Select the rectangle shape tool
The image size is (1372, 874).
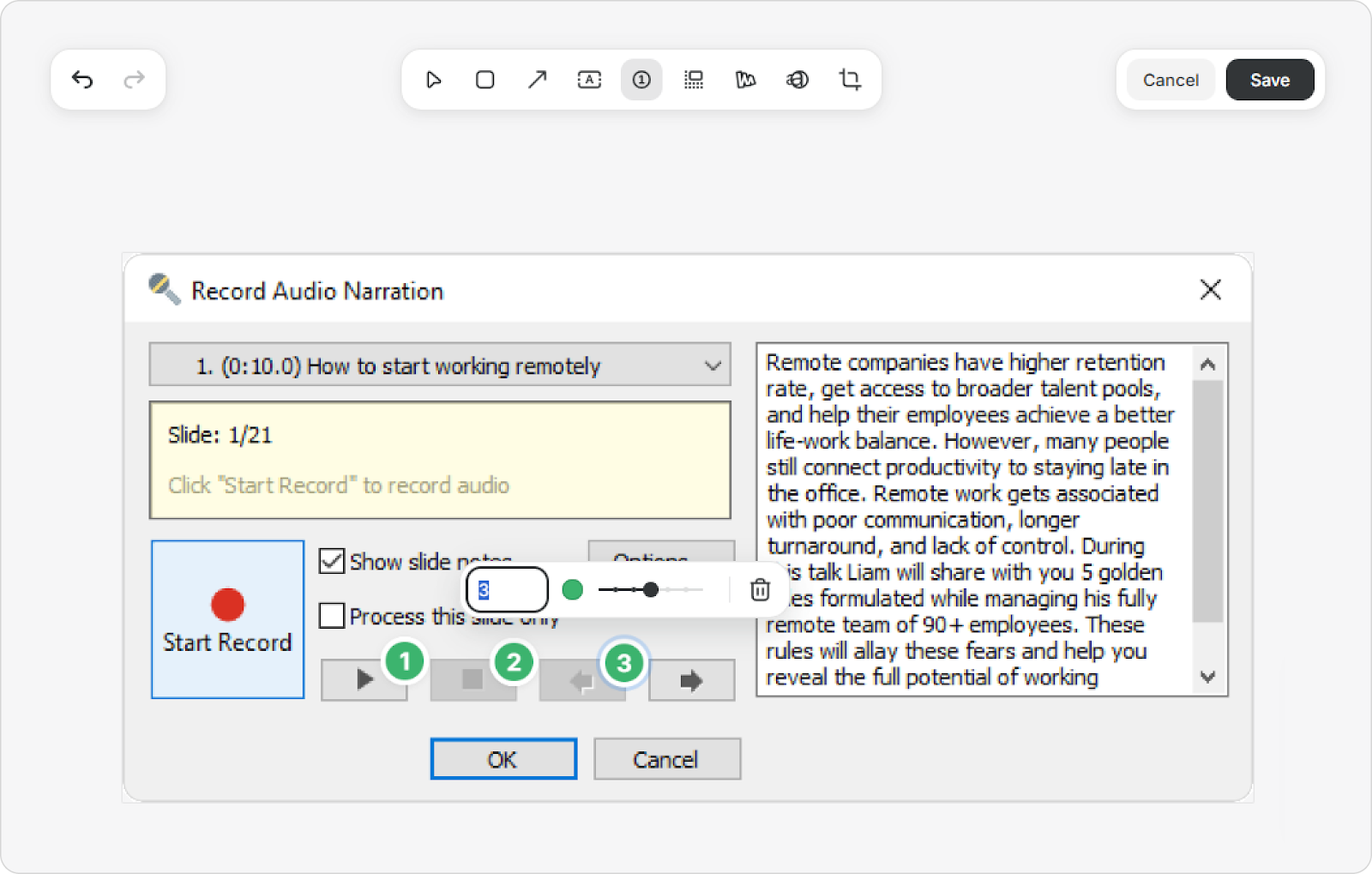click(x=485, y=80)
